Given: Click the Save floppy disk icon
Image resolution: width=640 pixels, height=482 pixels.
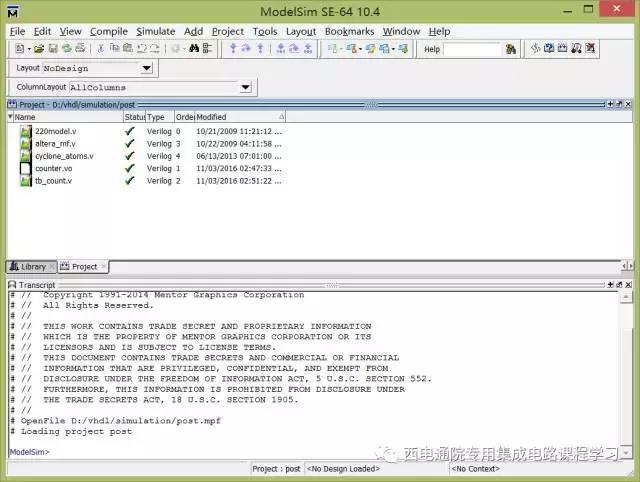Looking at the screenshot, I should tap(53, 49).
